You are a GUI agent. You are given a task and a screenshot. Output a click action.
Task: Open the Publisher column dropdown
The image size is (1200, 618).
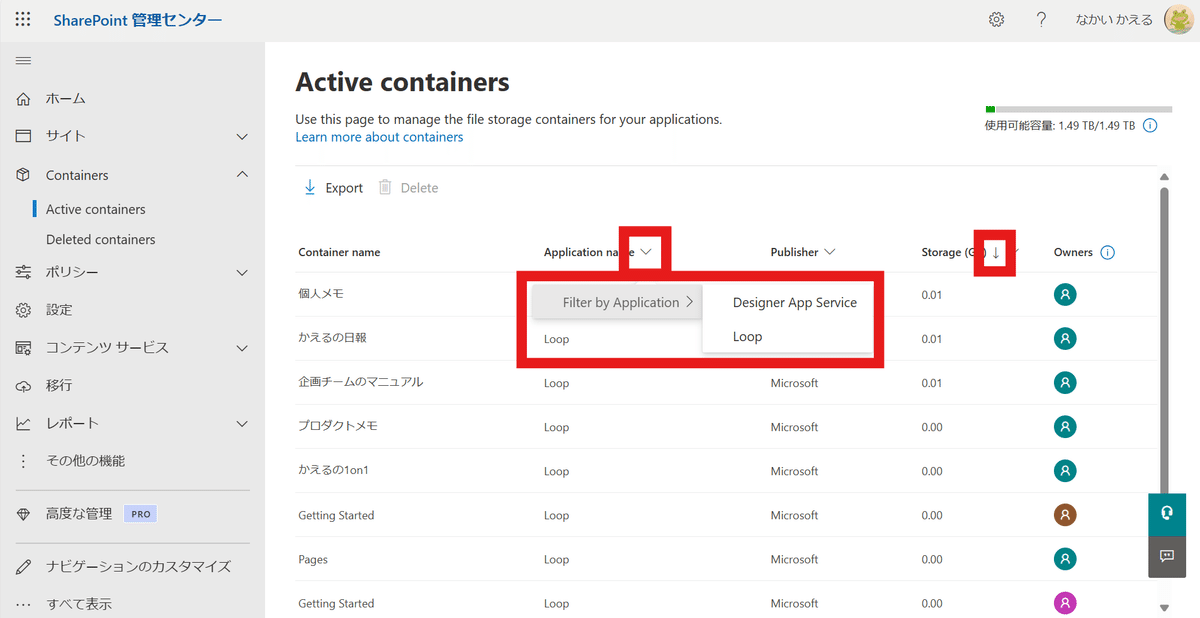point(828,252)
